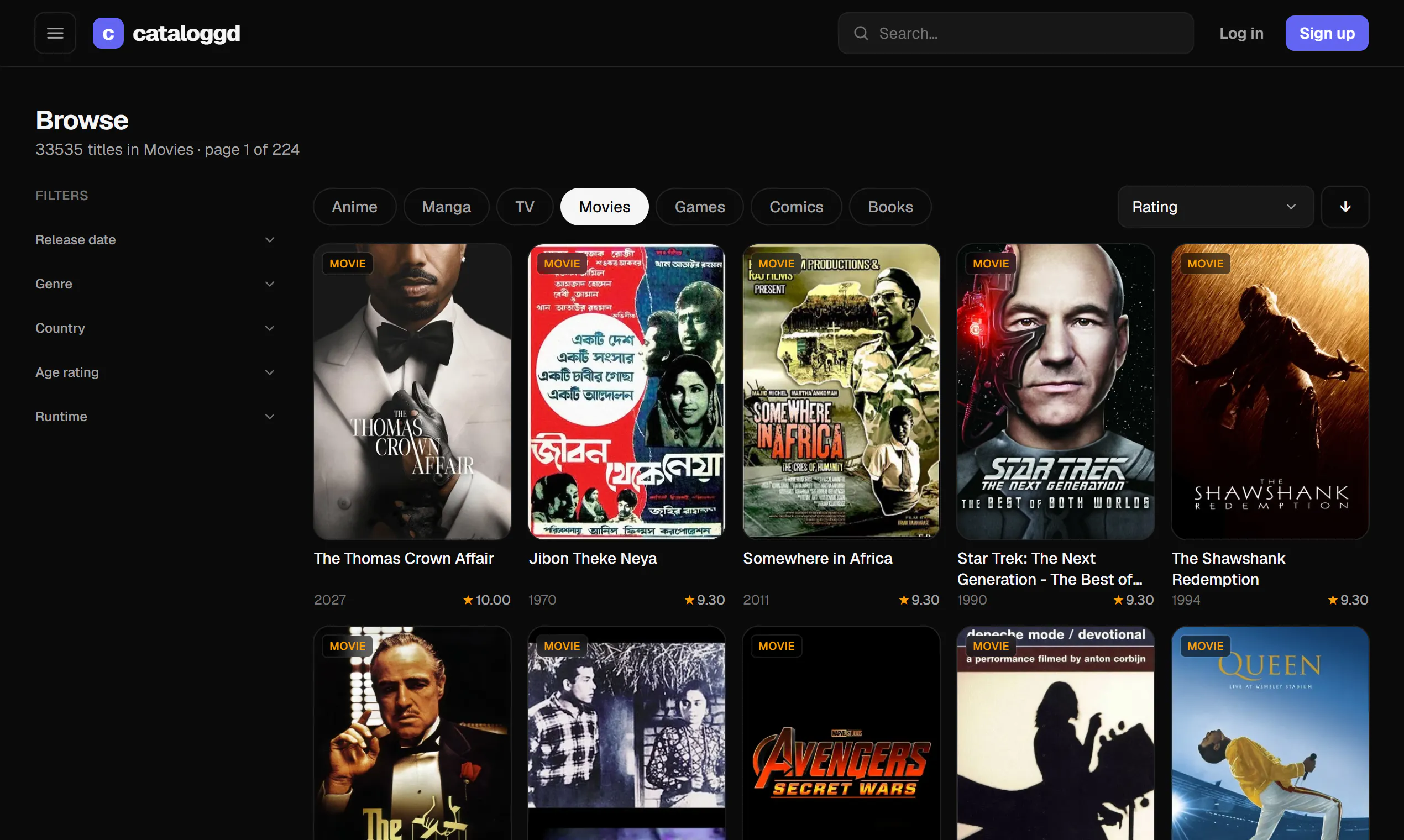The width and height of the screenshot is (1404, 840).
Task: Click the star rating of Shawshank Redemption
Action: pos(1348,600)
